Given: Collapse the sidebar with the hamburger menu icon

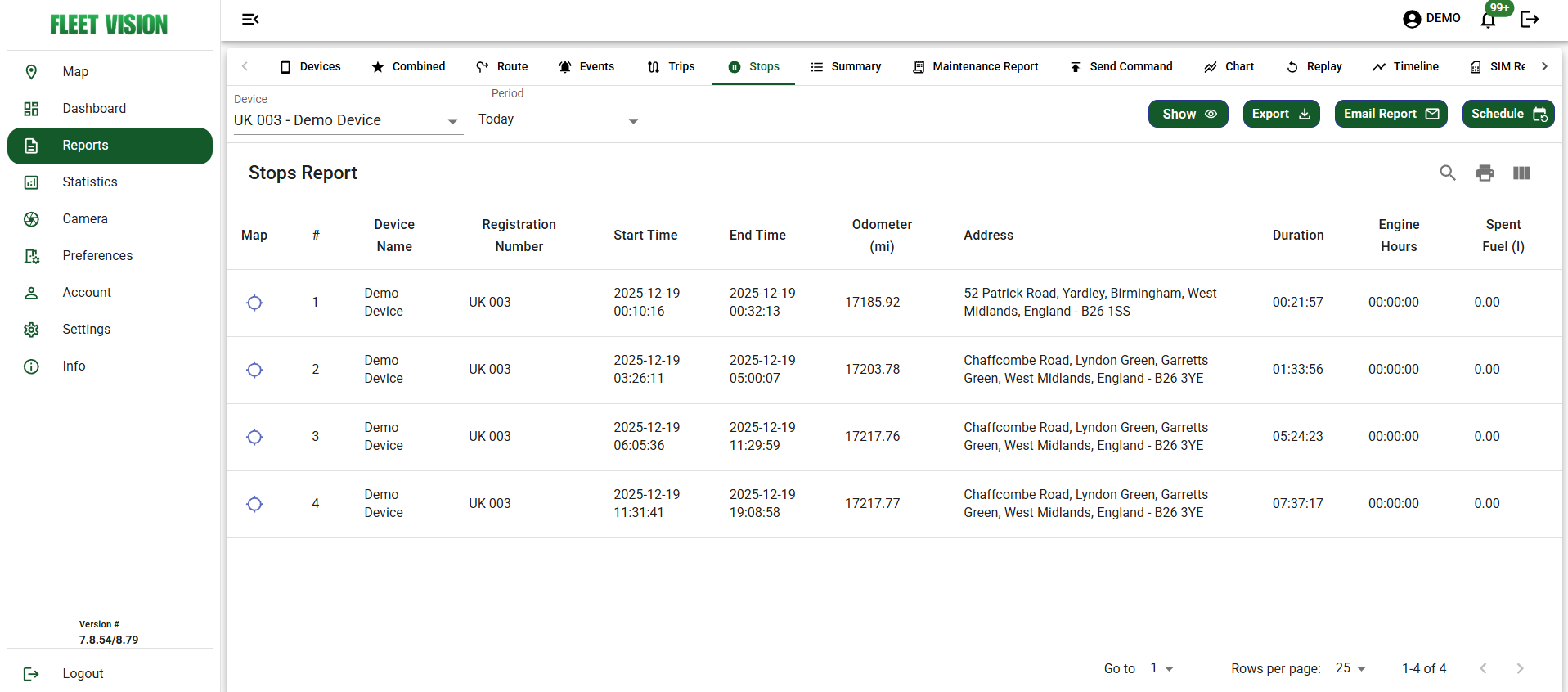Looking at the screenshot, I should [x=250, y=19].
